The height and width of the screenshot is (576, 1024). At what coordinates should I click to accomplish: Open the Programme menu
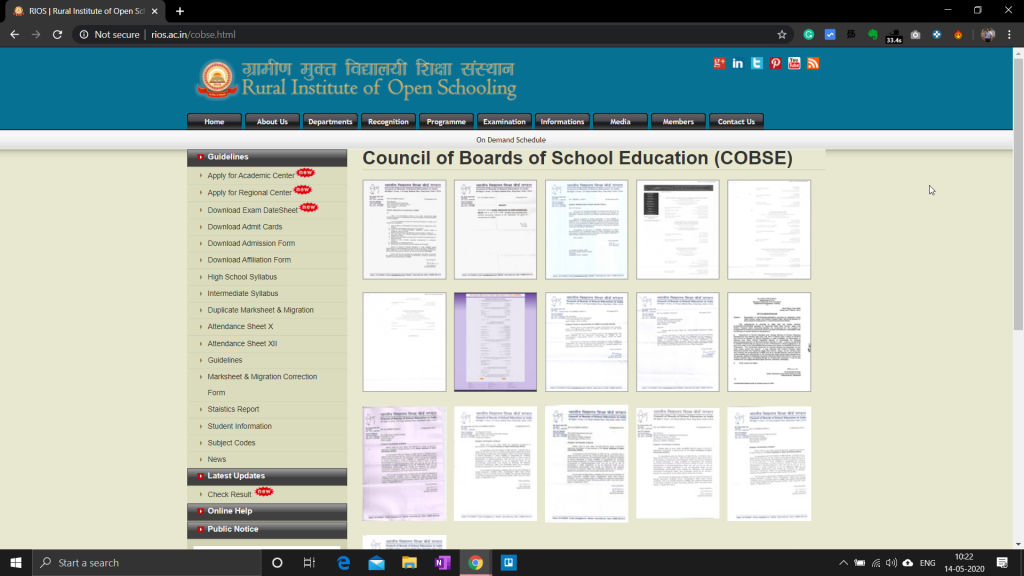pos(446,121)
